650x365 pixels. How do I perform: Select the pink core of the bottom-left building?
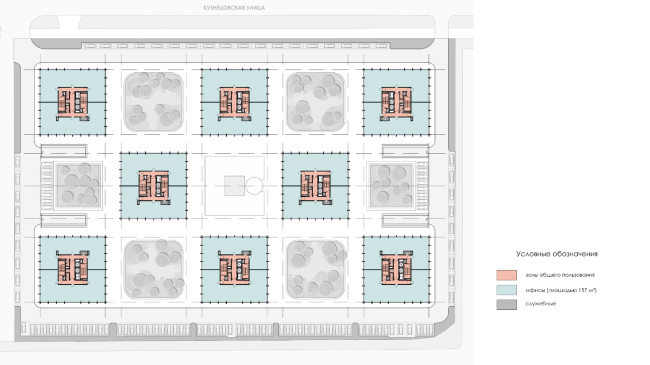[73, 268]
